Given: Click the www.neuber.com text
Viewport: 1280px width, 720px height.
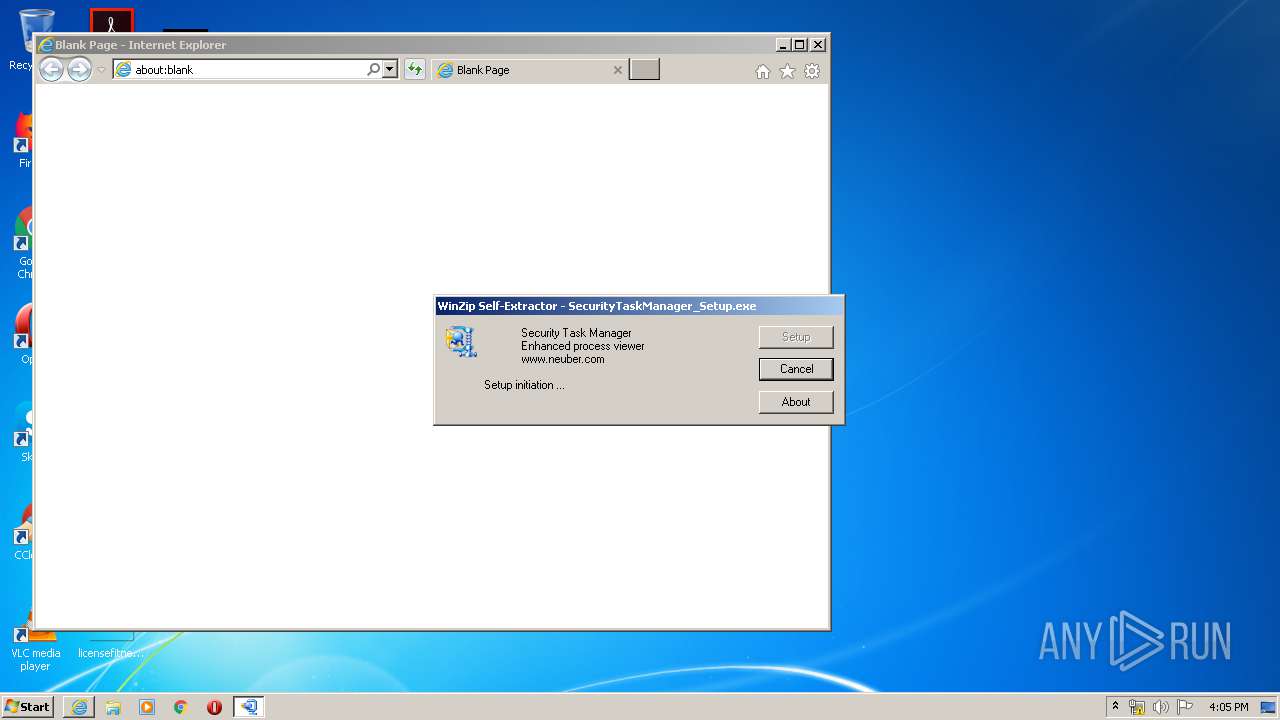Looking at the screenshot, I should 562,359.
